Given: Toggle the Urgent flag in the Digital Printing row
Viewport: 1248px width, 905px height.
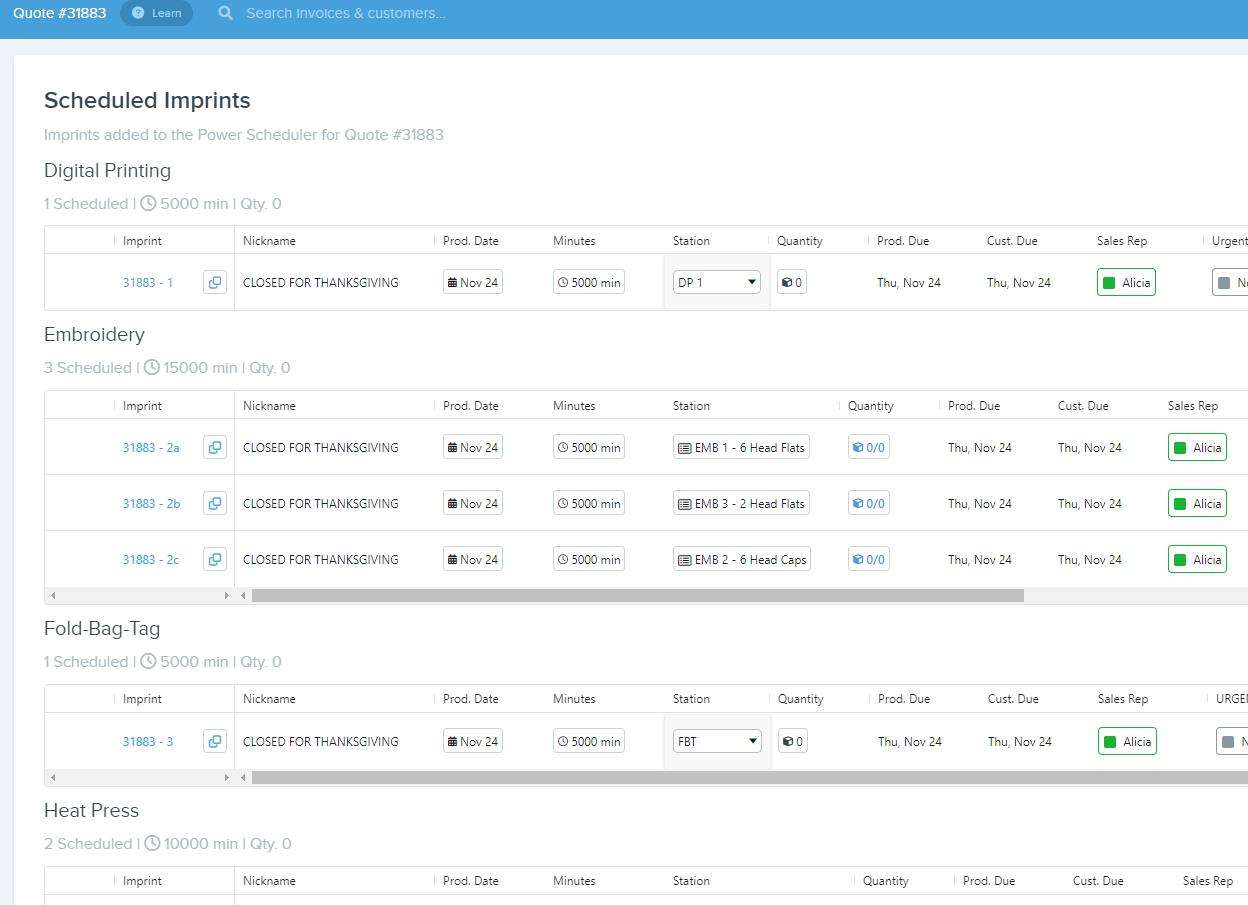Looking at the screenshot, I should (x=1230, y=282).
